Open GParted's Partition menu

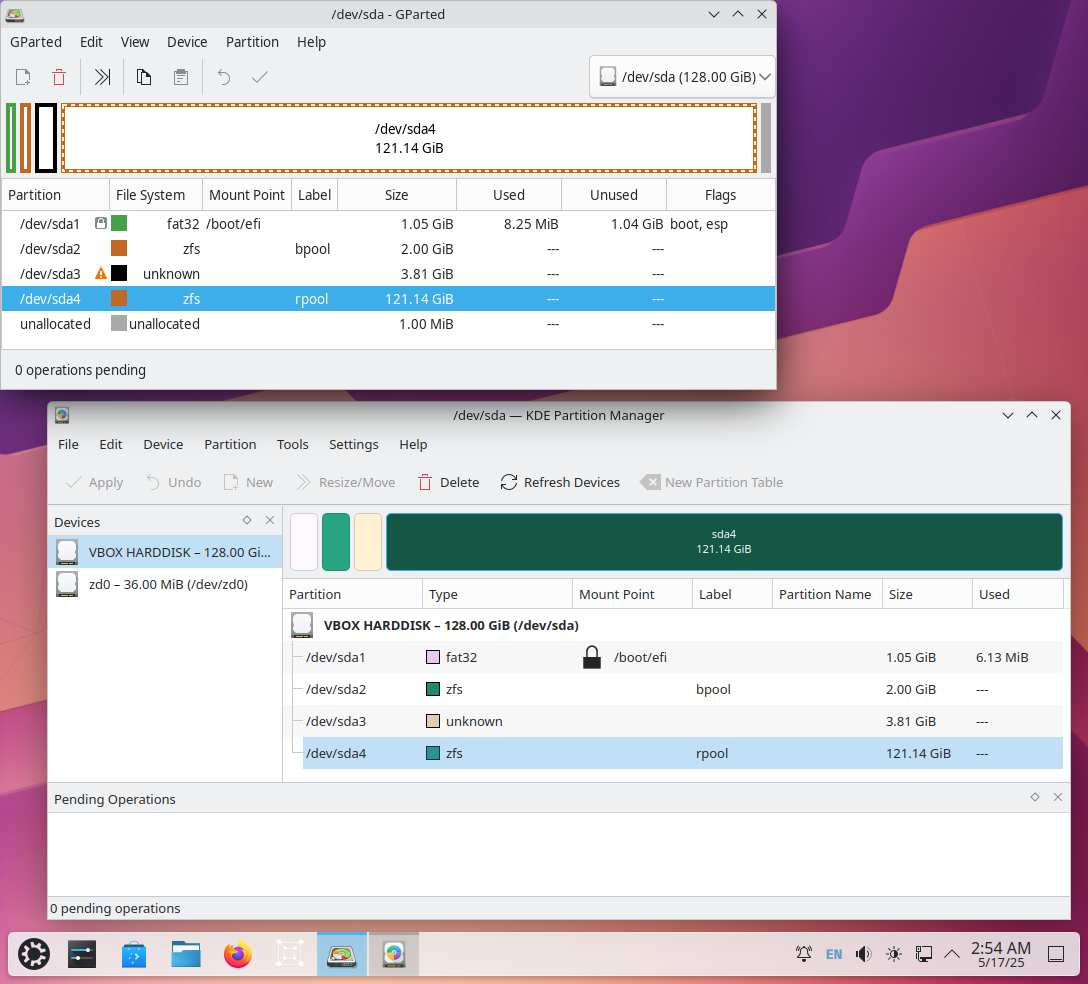(x=252, y=42)
